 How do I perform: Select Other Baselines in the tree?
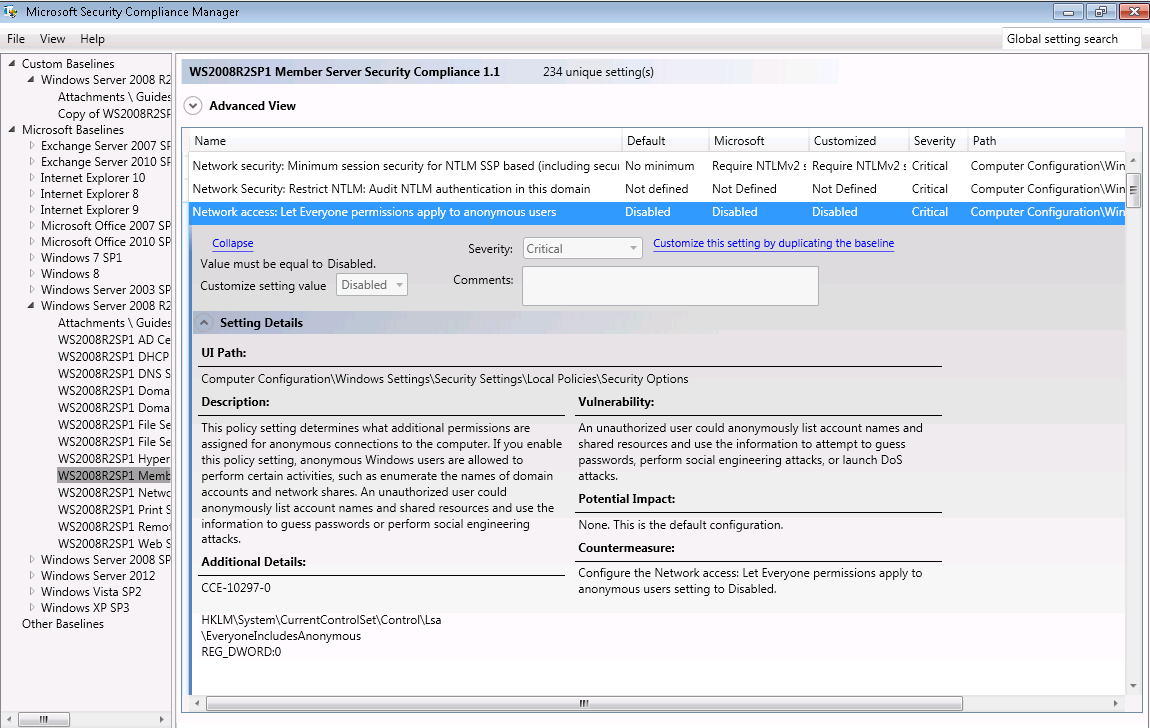[x=62, y=624]
